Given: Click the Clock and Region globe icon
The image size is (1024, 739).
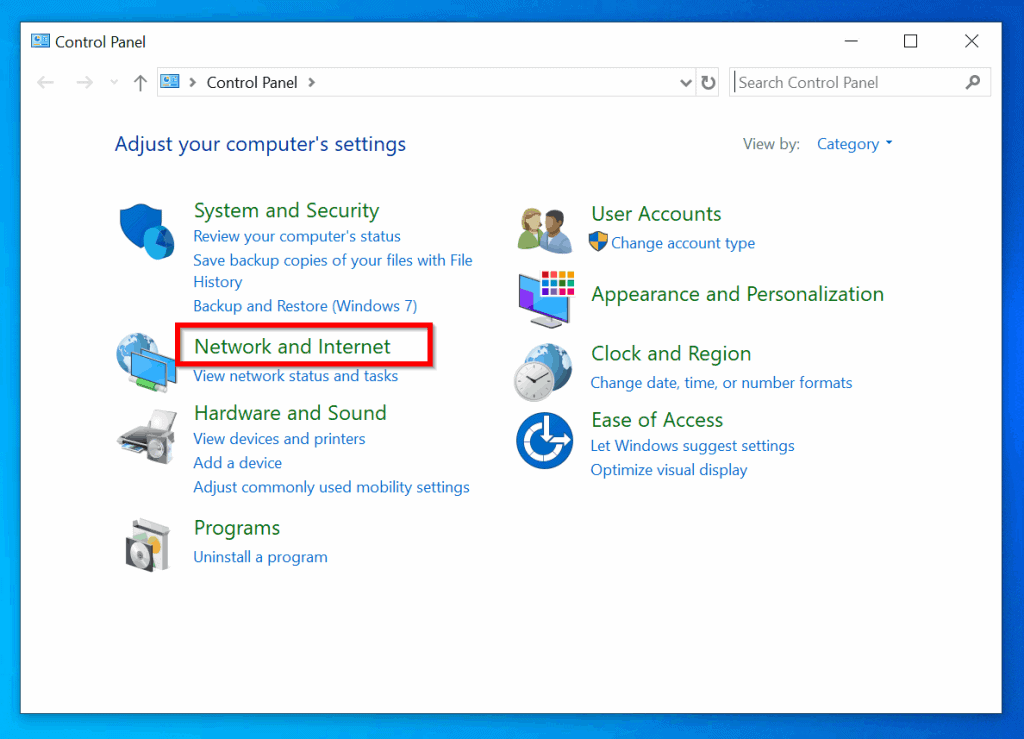Looking at the screenshot, I should pos(544,370).
